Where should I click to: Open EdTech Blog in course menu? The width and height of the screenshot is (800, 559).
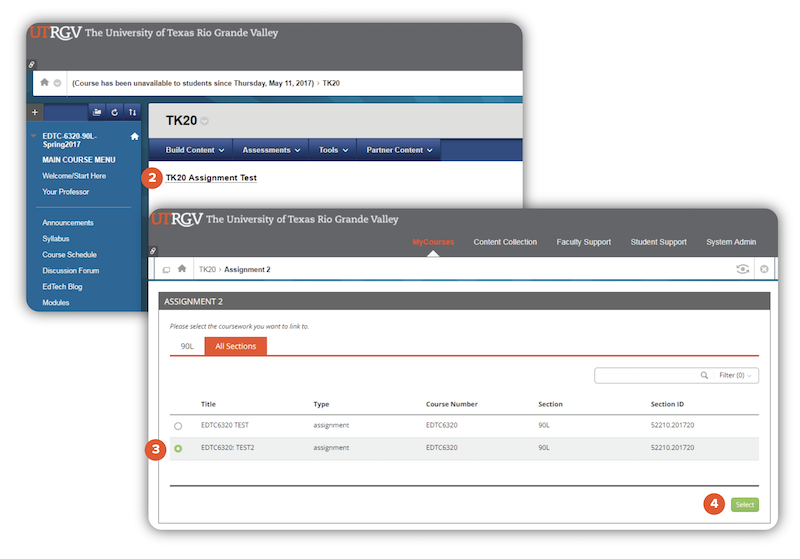point(62,287)
